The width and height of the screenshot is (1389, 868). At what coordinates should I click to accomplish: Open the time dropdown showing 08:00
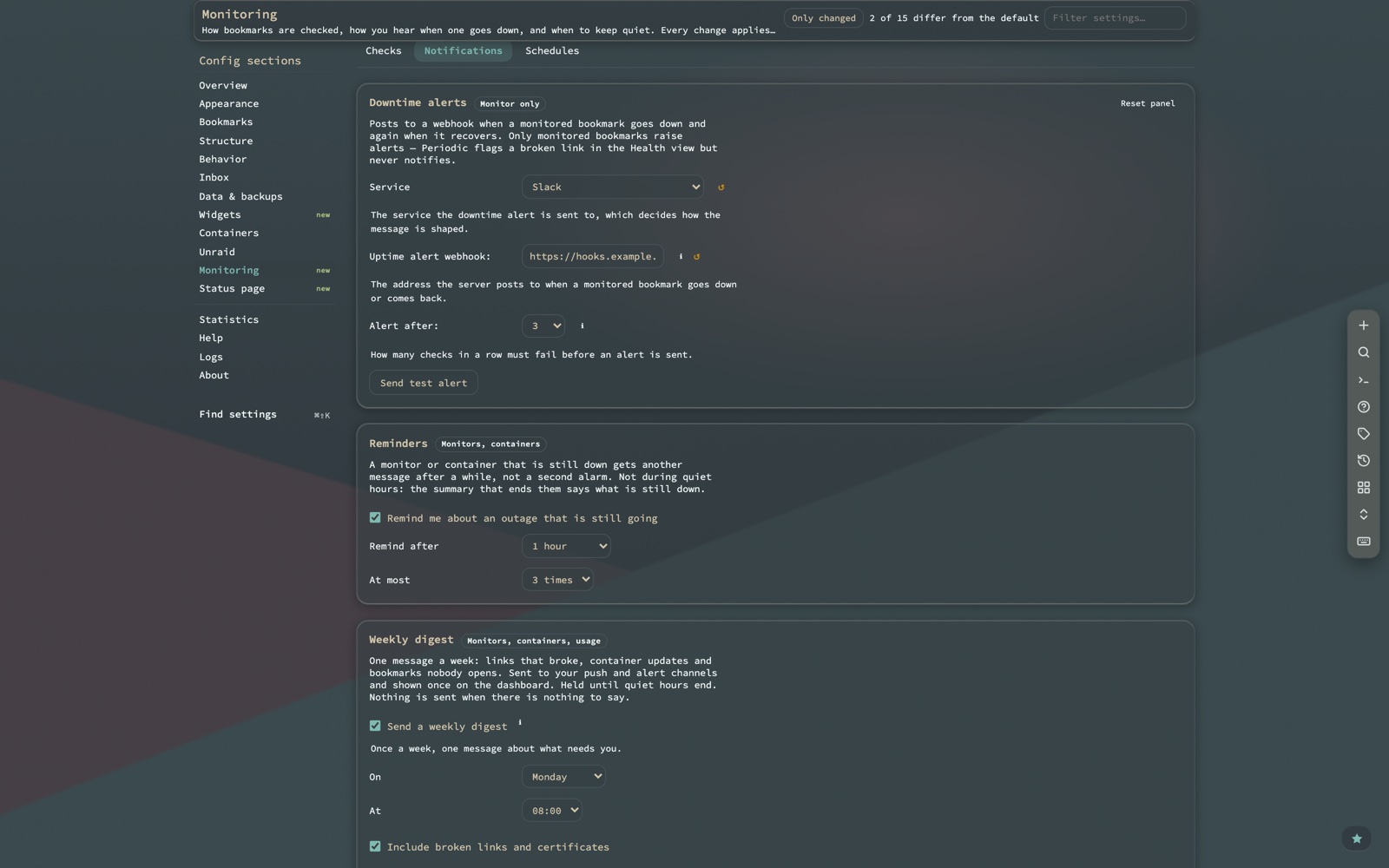pos(551,811)
